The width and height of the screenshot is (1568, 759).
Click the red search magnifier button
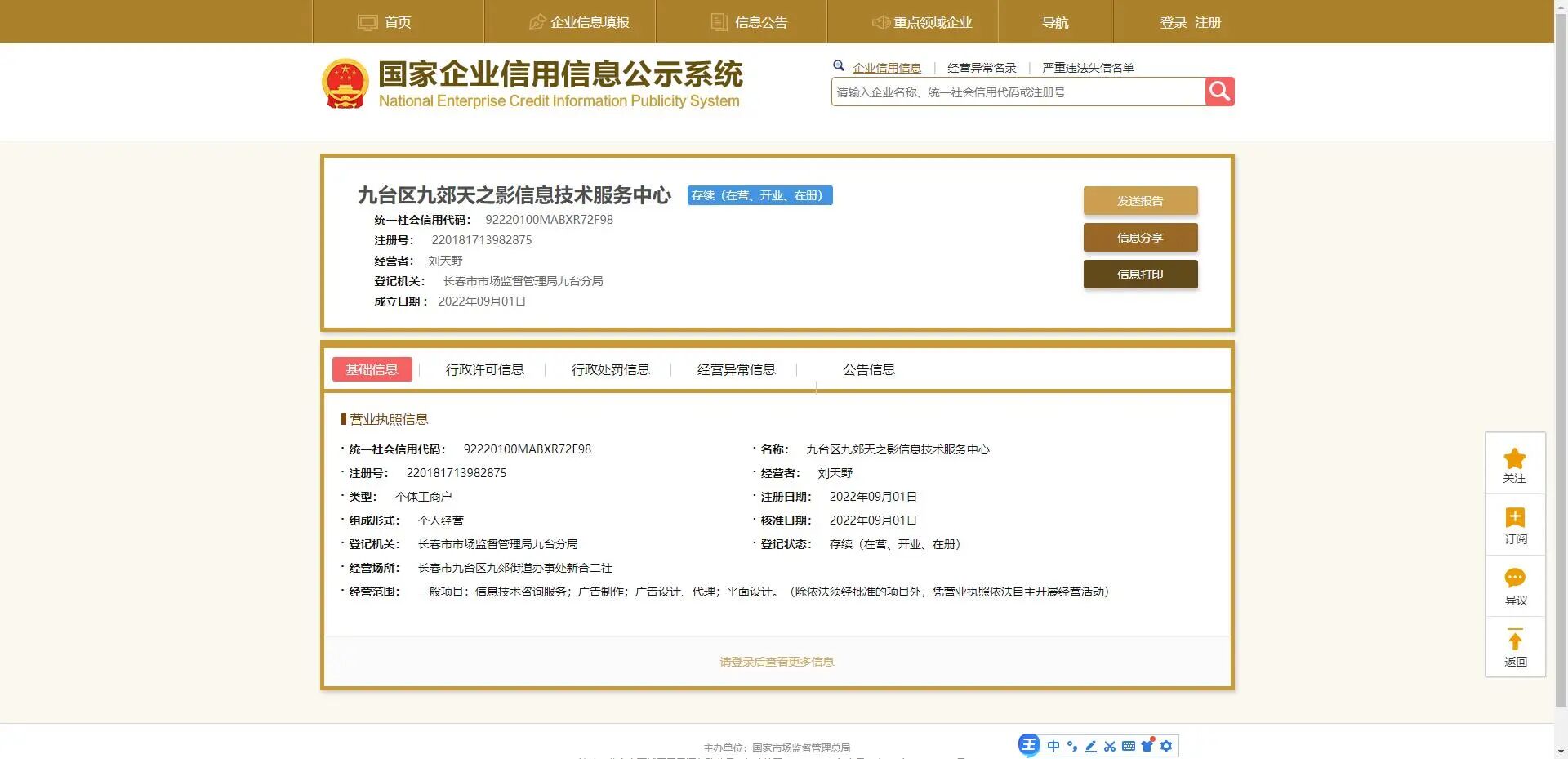coord(1219,92)
